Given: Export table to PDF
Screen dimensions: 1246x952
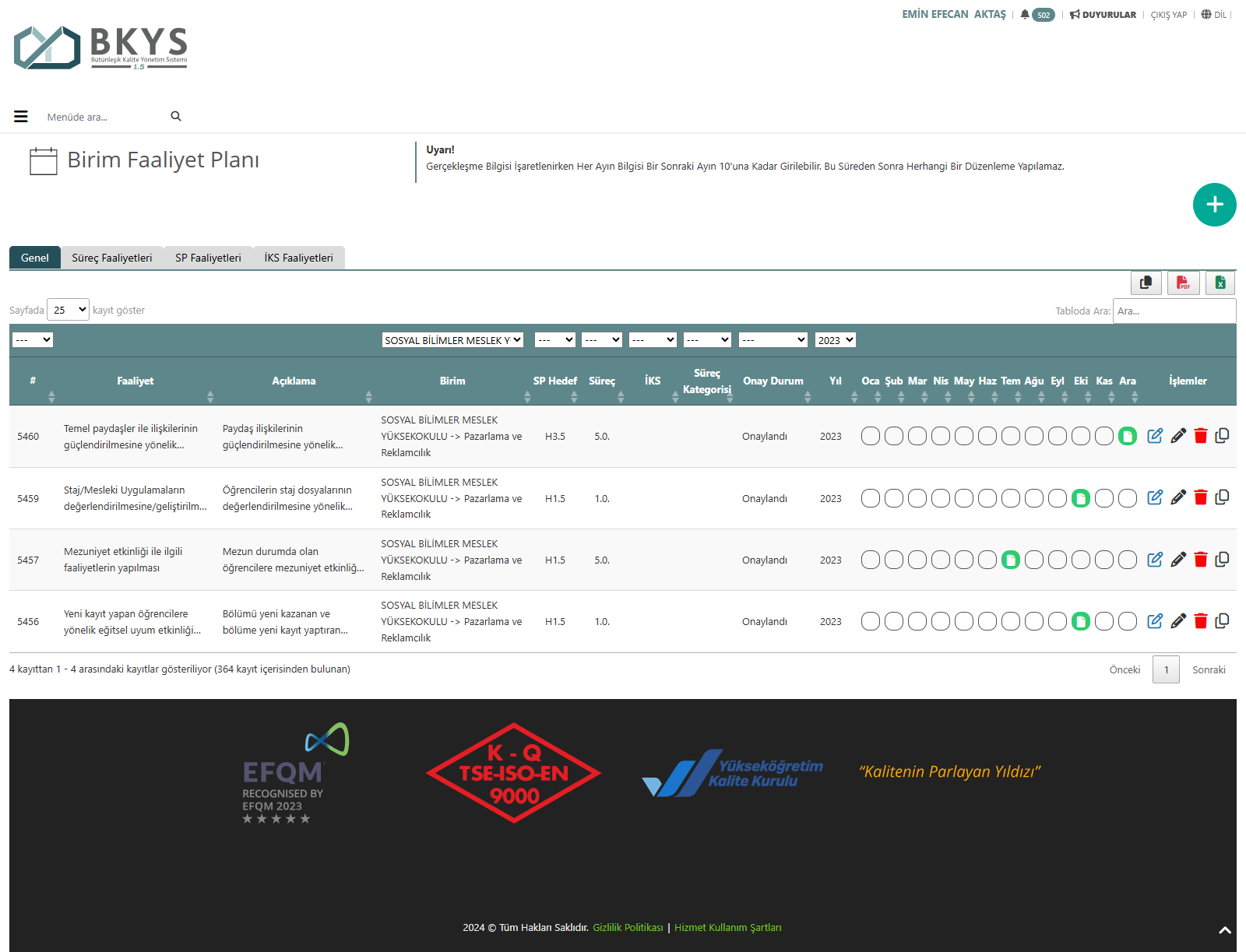Looking at the screenshot, I should [1183, 283].
